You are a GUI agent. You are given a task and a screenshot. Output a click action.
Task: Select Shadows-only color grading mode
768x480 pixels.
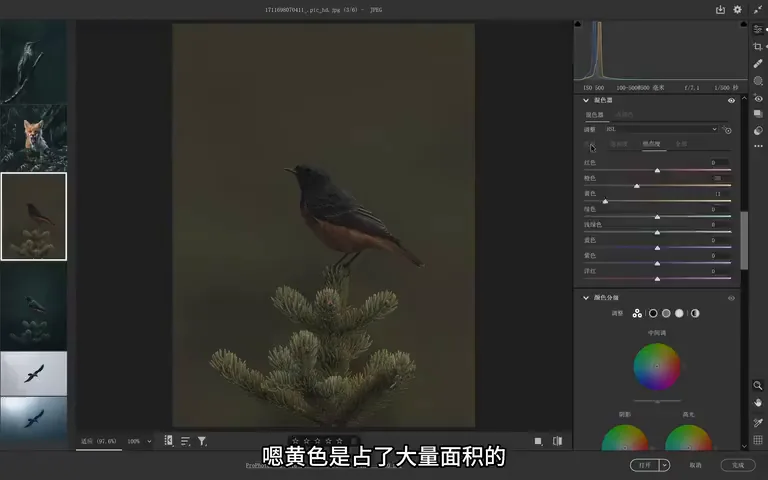653,313
